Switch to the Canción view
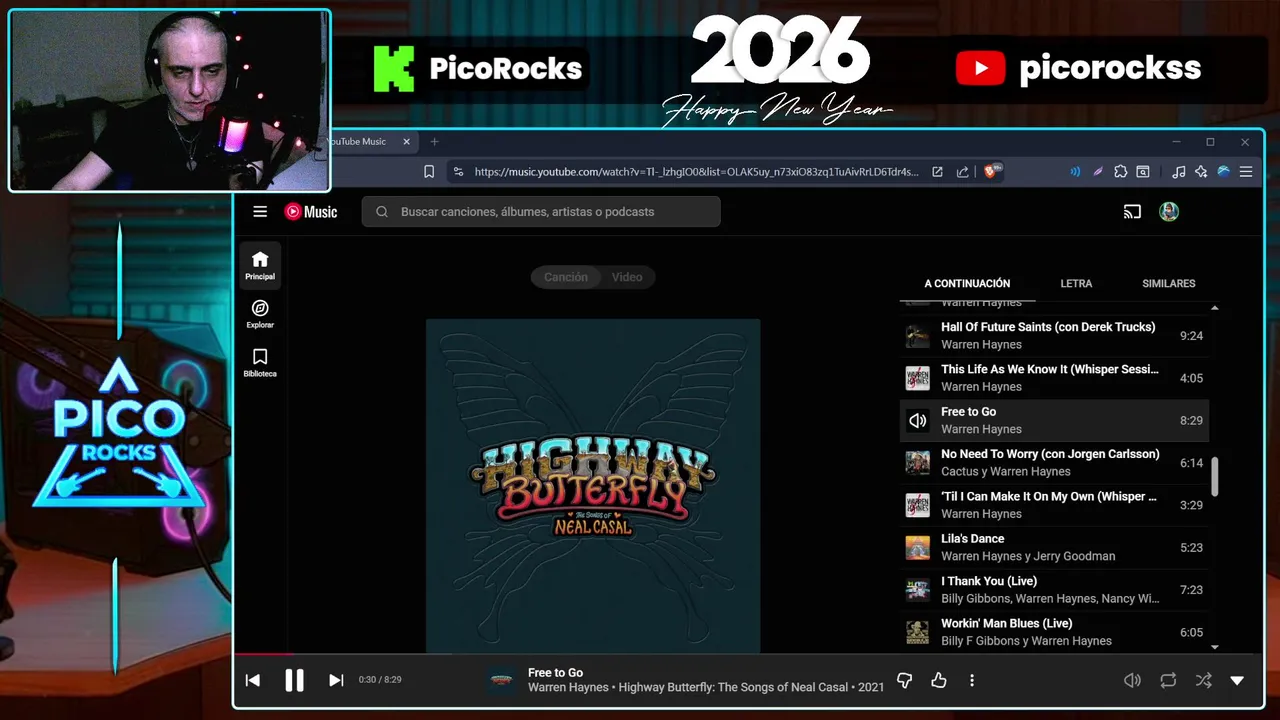 coord(566,277)
